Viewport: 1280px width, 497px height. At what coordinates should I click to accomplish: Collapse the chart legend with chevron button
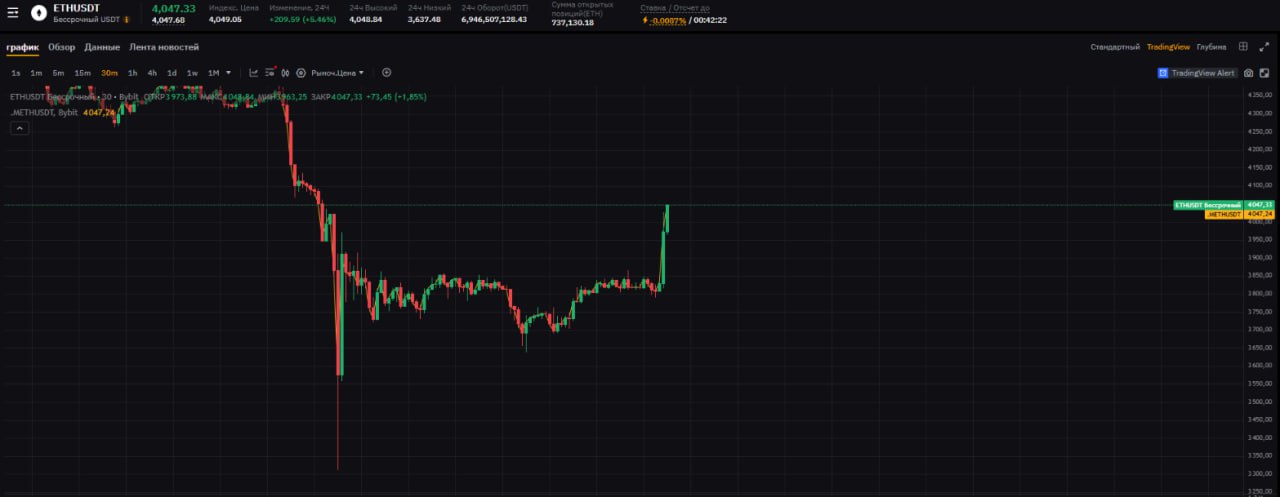coord(19,128)
